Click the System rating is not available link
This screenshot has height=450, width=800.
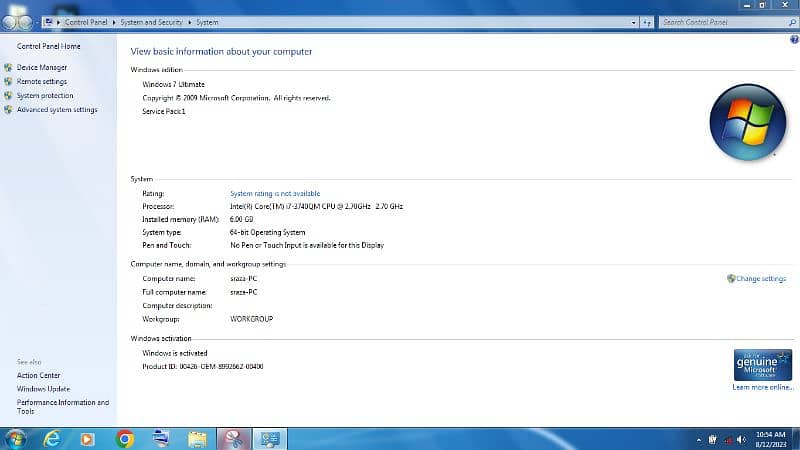pyautogui.click(x=275, y=193)
